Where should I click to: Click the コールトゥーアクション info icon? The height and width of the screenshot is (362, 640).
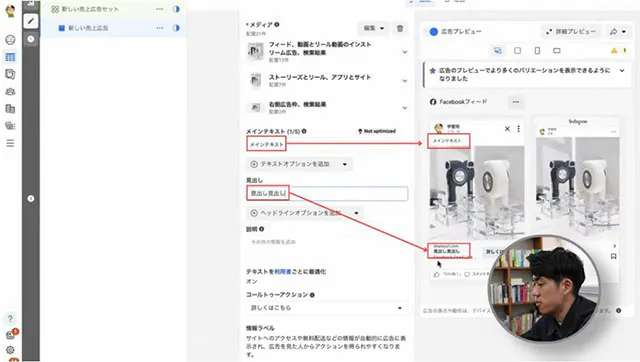312,295
